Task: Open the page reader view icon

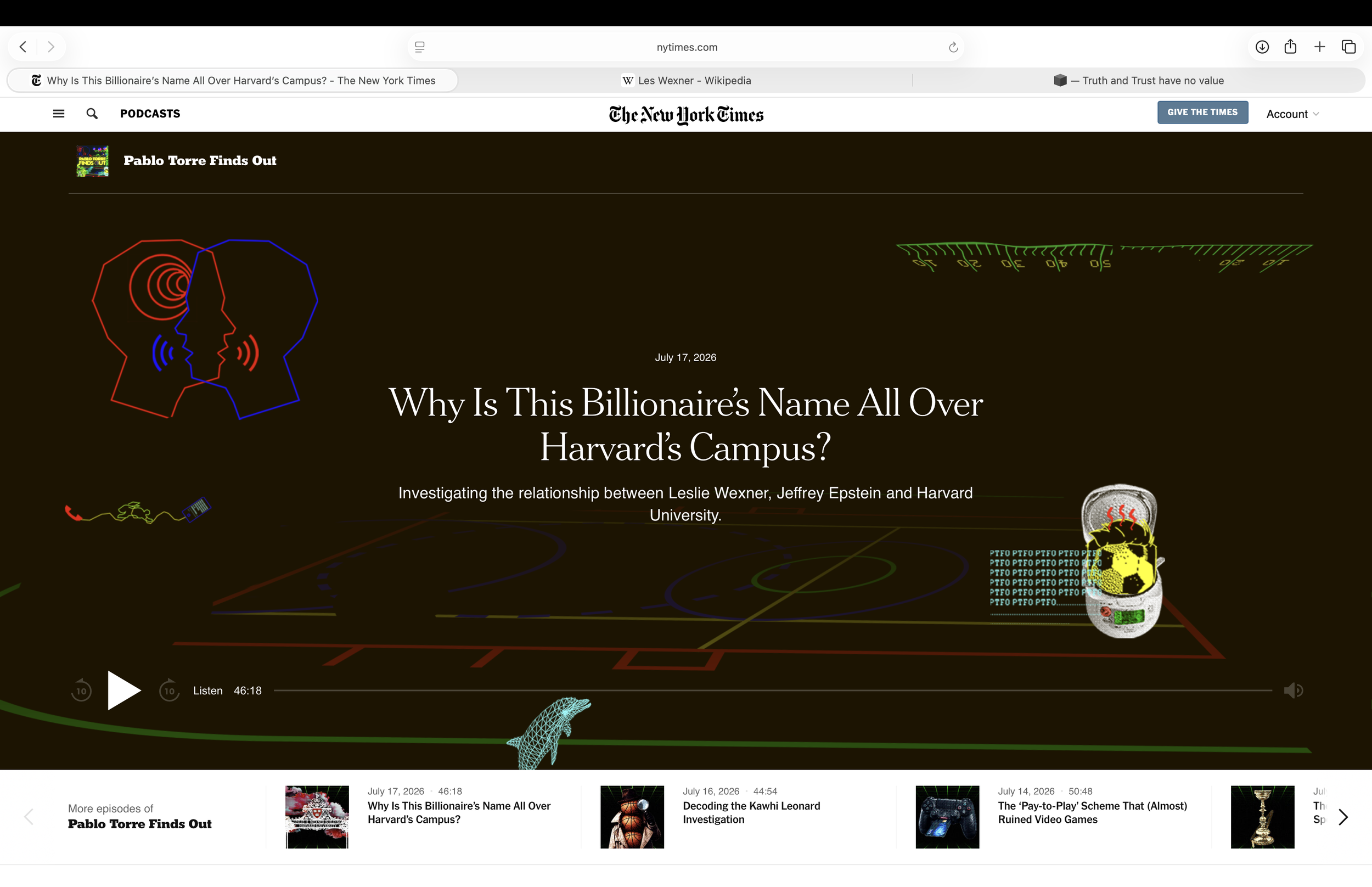Action: coord(420,47)
